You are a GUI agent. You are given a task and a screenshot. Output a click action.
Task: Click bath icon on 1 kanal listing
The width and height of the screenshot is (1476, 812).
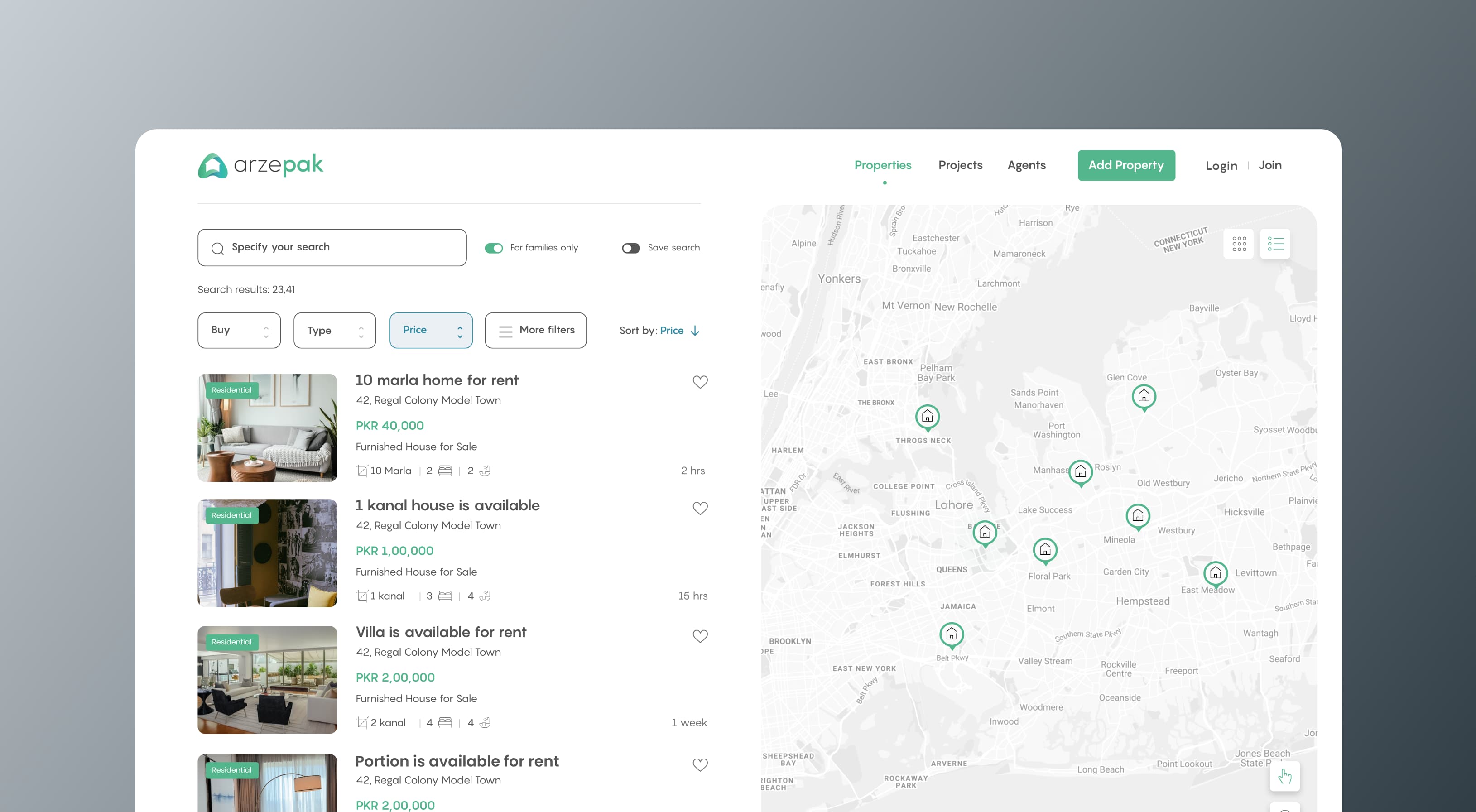(x=485, y=596)
